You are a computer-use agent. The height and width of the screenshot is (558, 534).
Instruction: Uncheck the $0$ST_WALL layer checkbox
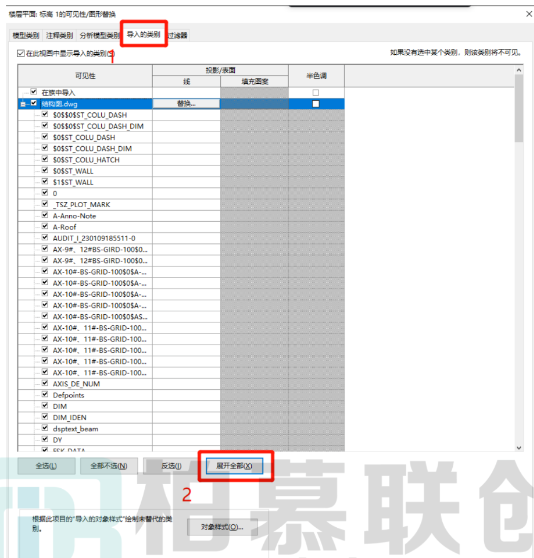(x=45, y=170)
